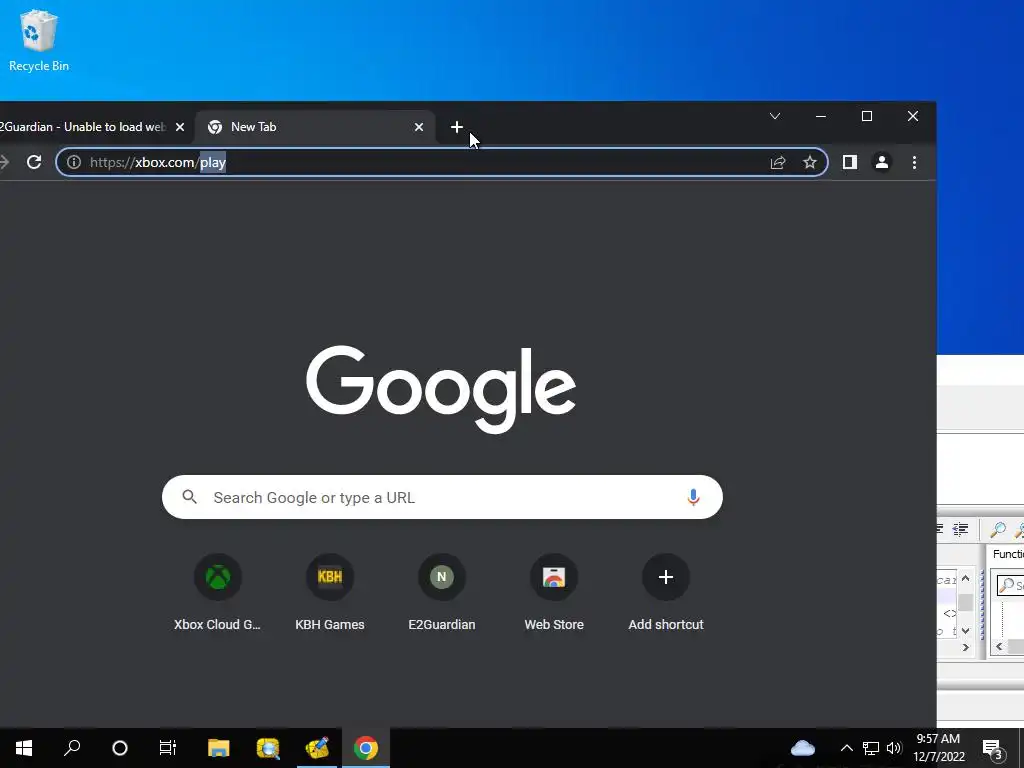The height and width of the screenshot is (768, 1024).
Task: Open the Recycle Bin desktop icon
Action: 39,40
